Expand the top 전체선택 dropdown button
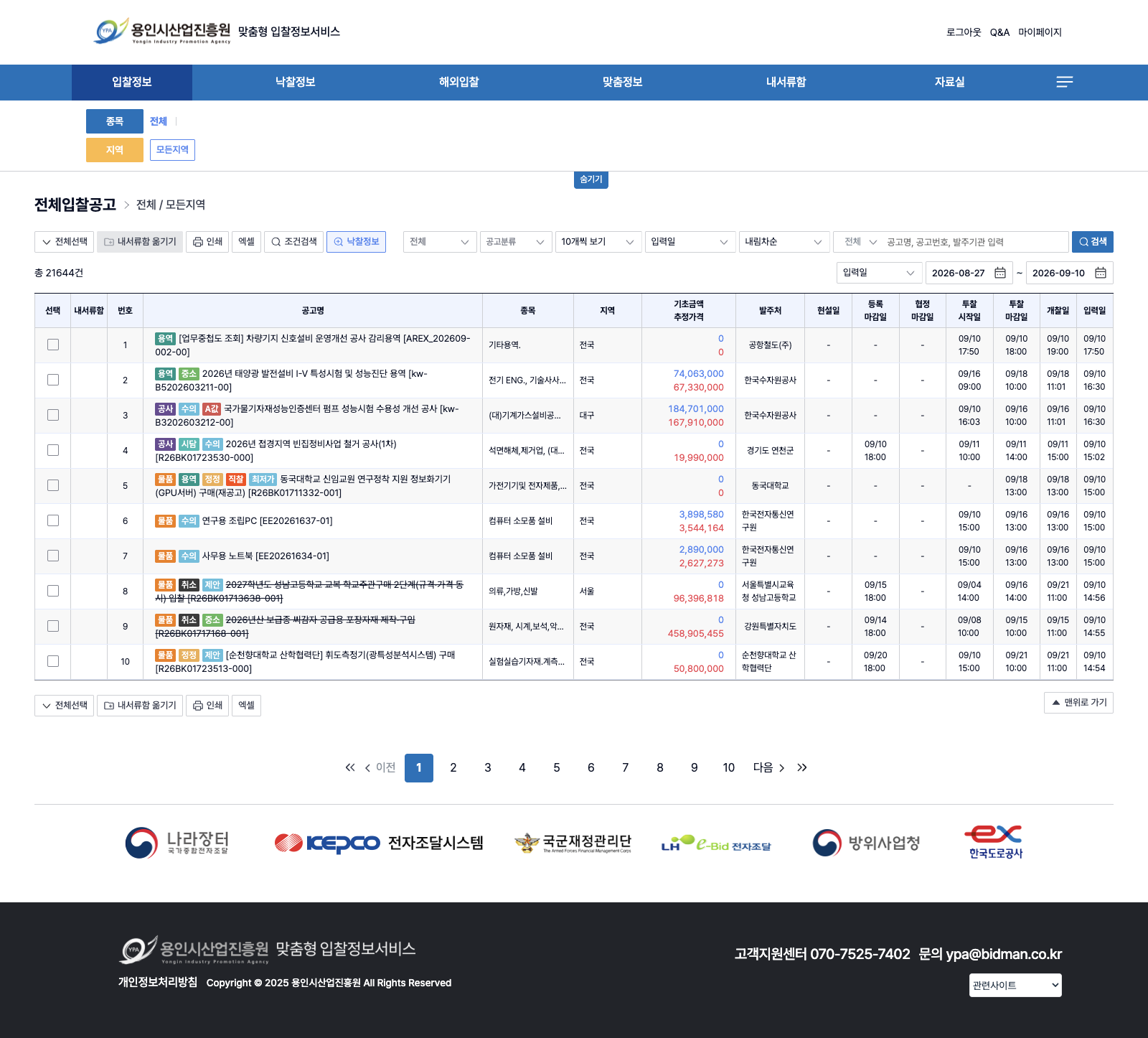This screenshot has height=1038, width=1148. click(64, 242)
